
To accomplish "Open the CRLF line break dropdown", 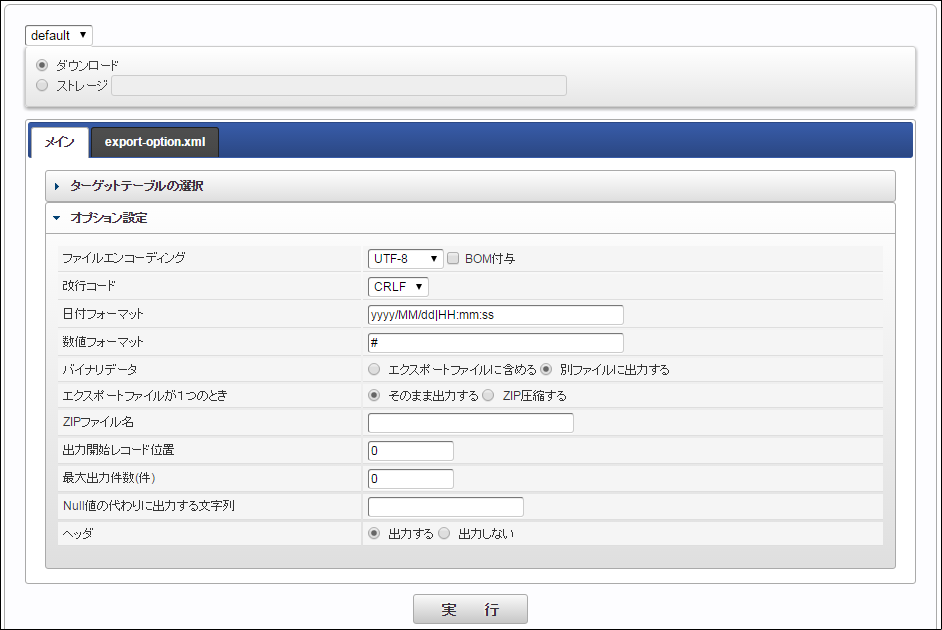I will tap(398, 287).
